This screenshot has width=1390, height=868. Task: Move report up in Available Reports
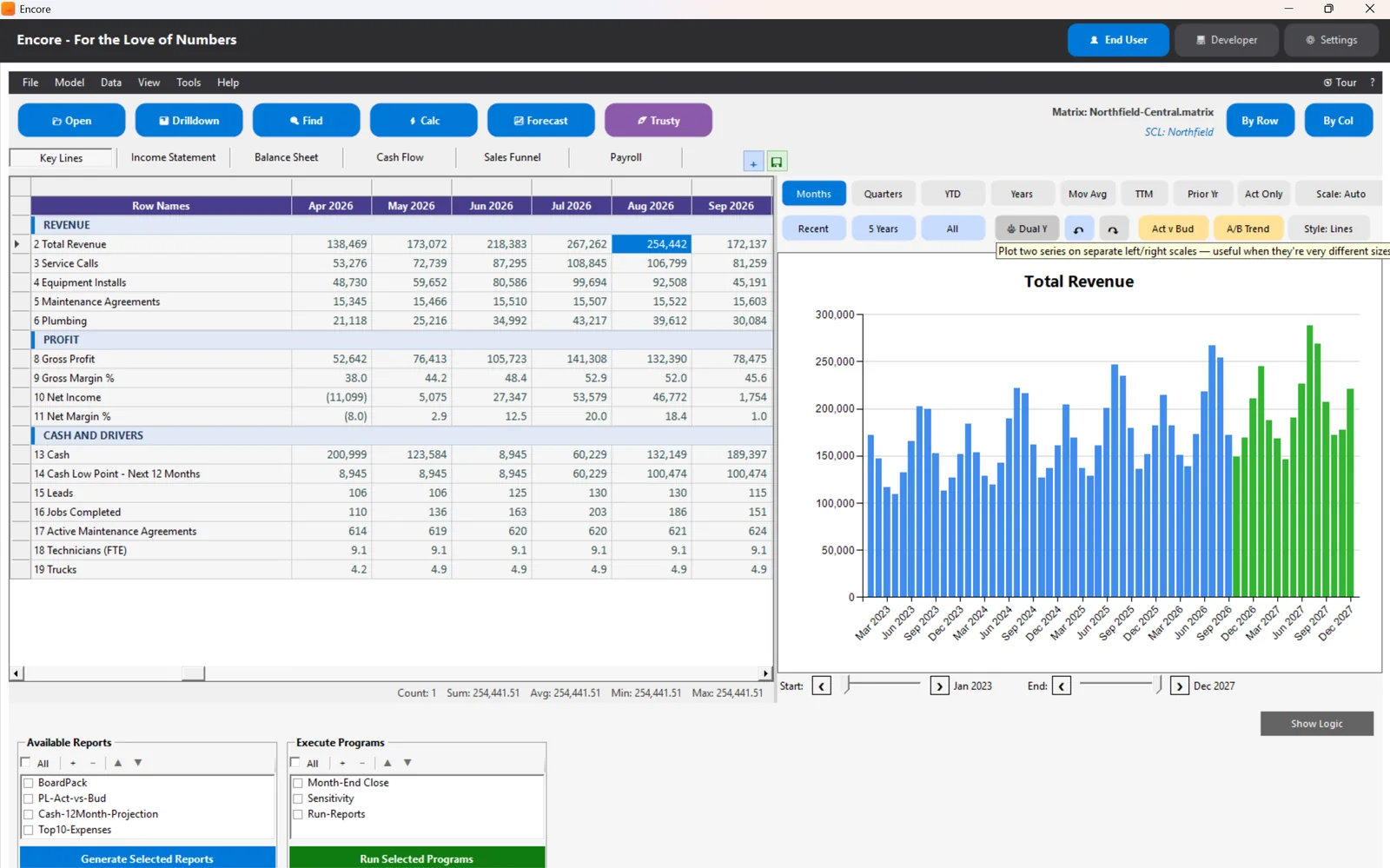click(118, 763)
